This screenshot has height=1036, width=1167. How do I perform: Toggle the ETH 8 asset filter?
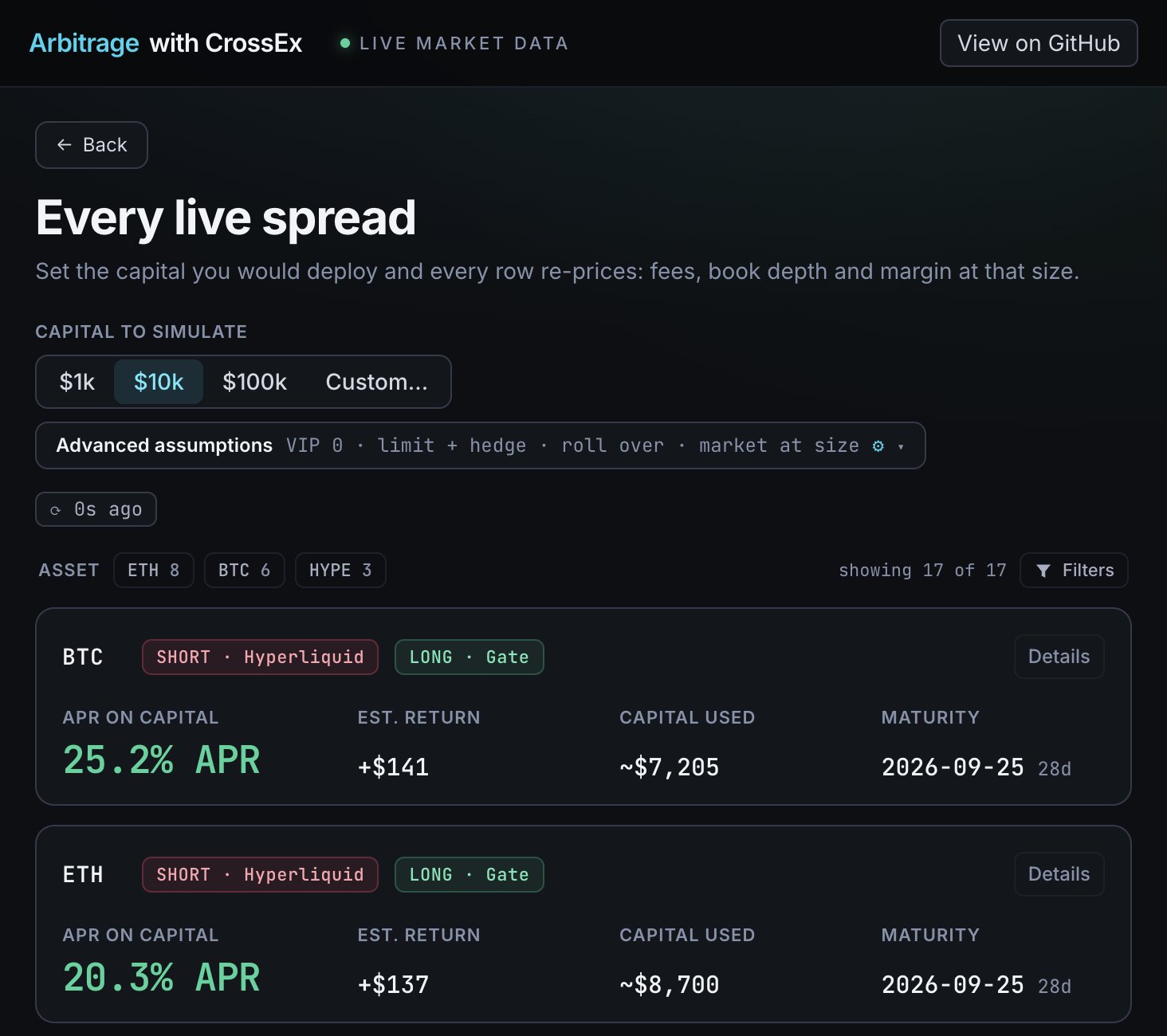(x=154, y=571)
